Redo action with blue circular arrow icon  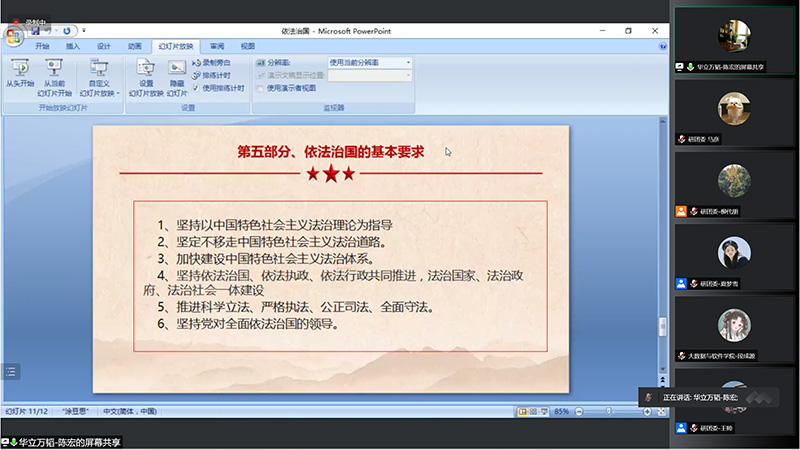click(x=66, y=31)
